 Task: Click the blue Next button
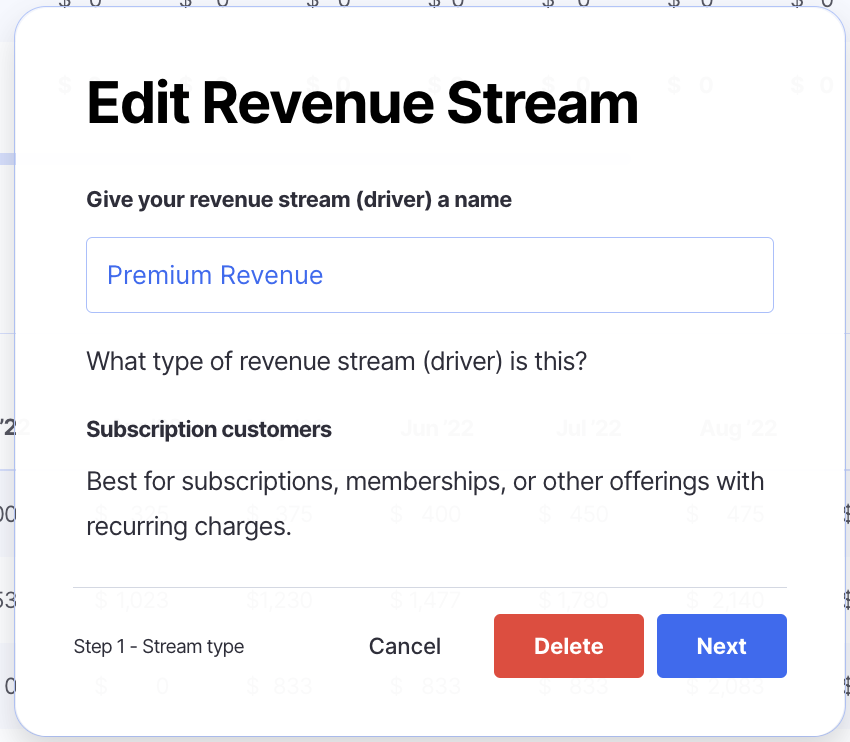coord(721,646)
